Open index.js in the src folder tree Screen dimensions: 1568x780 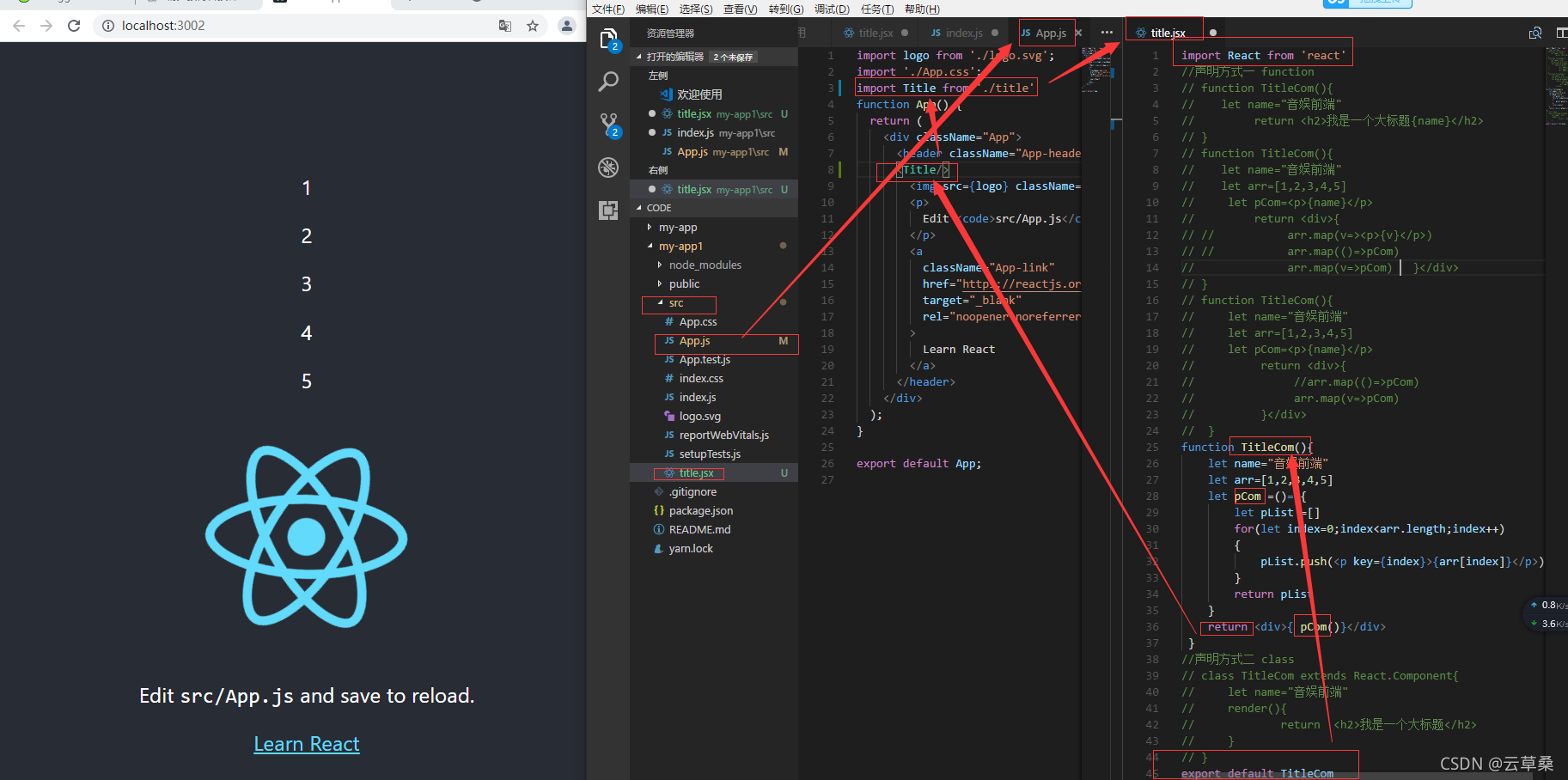point(698,398)
